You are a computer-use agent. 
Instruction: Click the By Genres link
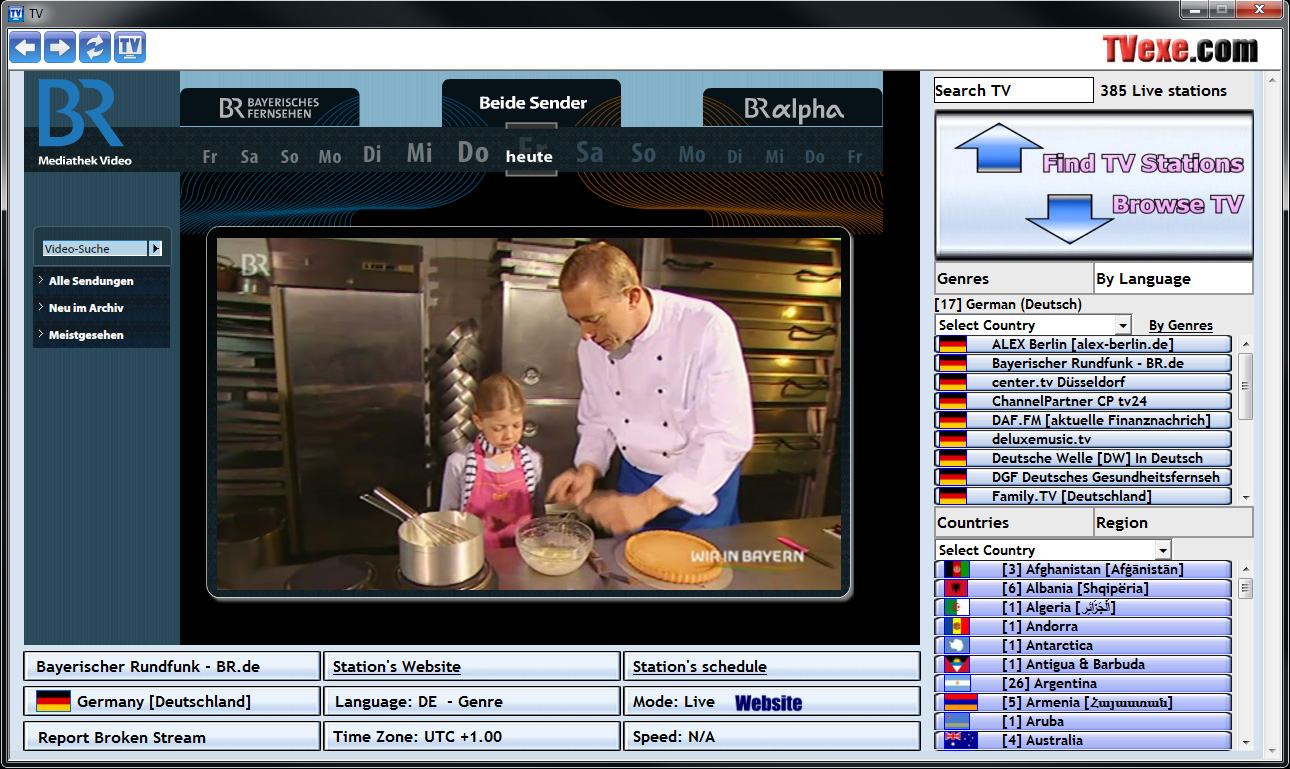pyautogui.click(x=1180, y=325)
